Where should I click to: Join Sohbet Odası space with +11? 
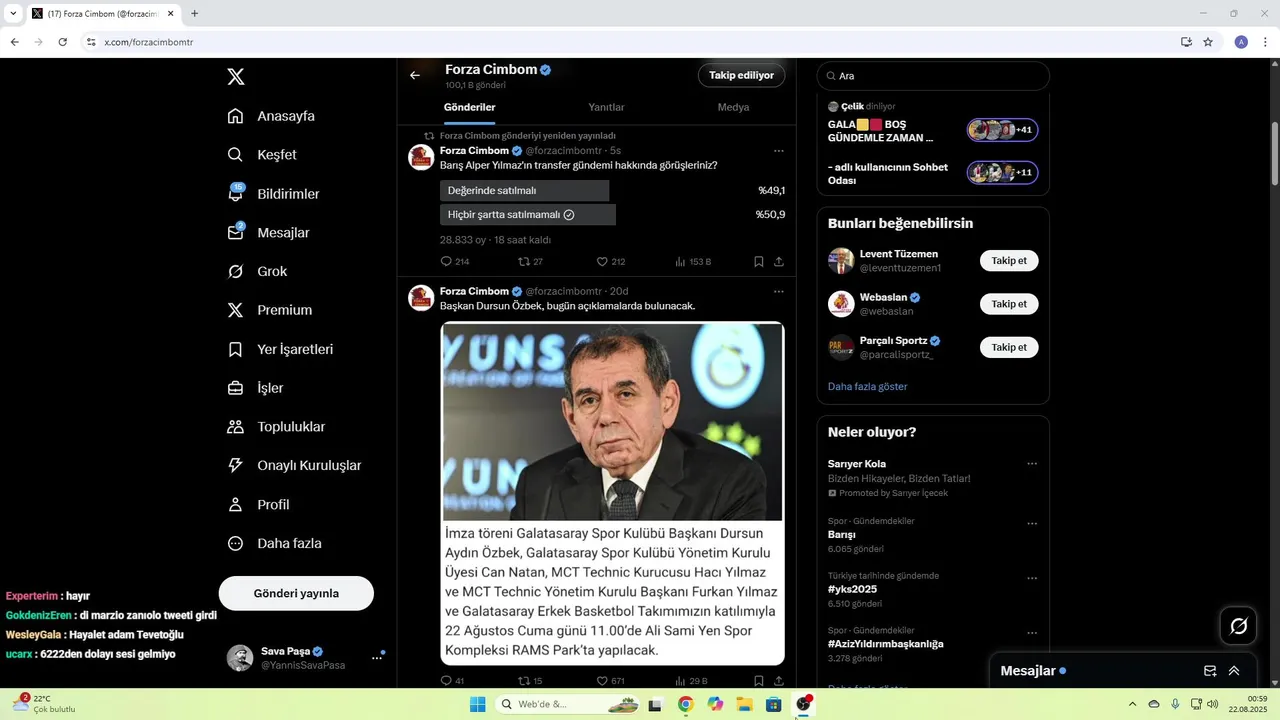coord(1002,173)
